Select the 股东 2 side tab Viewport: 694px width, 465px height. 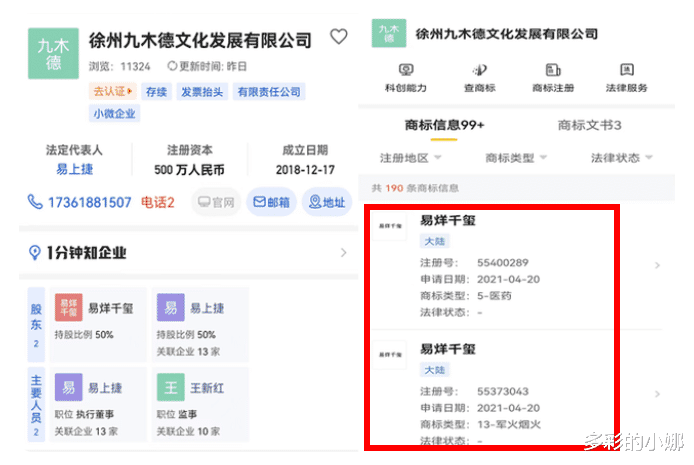tap(36, 325)
